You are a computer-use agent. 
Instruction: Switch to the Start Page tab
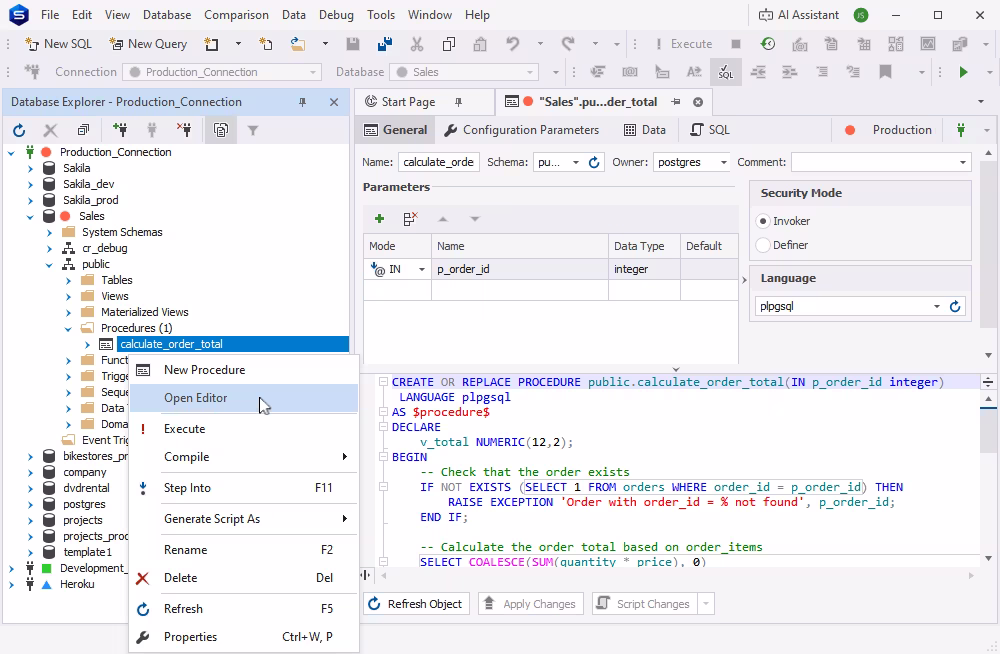[x=408, y=102]
